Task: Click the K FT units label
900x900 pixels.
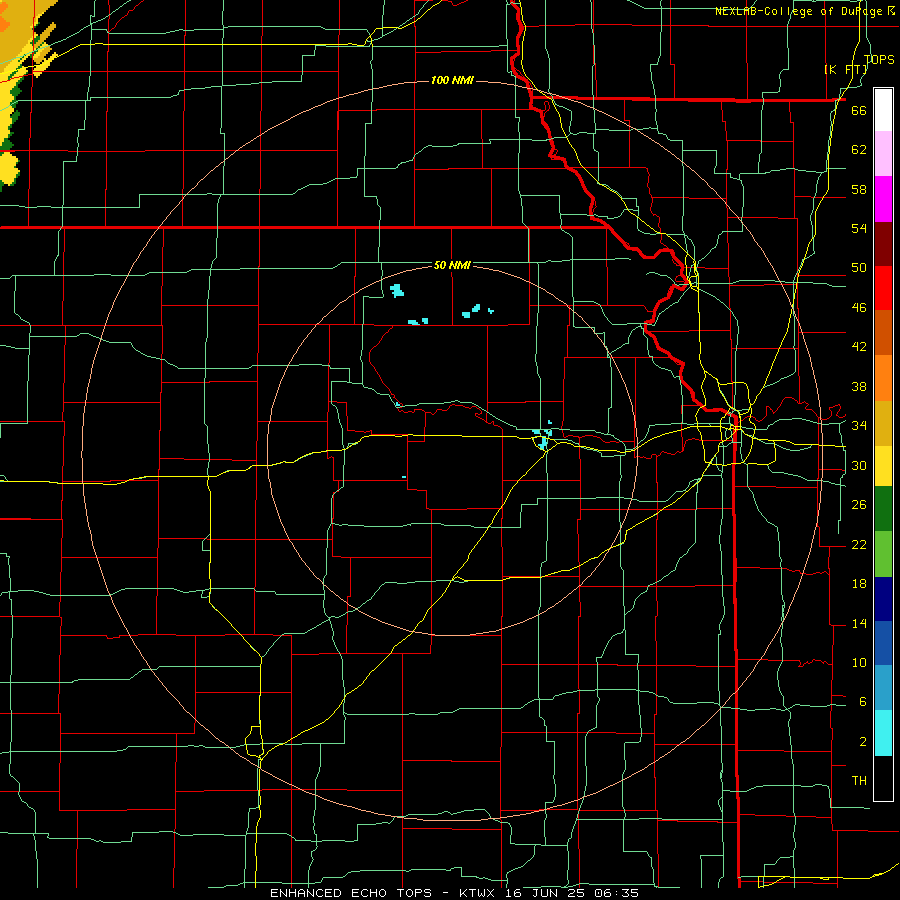Action: point(845,69)
